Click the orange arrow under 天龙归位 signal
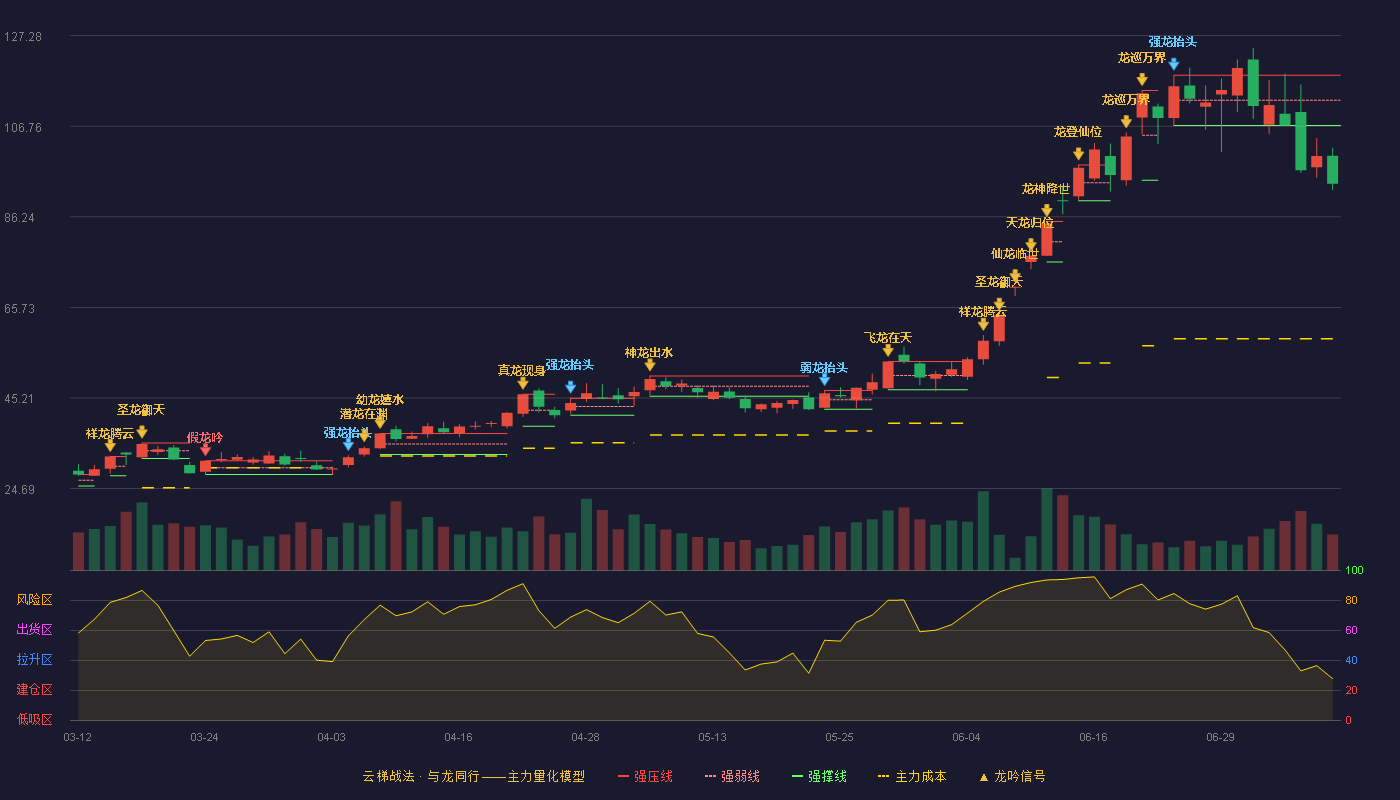 (1030, 244)
